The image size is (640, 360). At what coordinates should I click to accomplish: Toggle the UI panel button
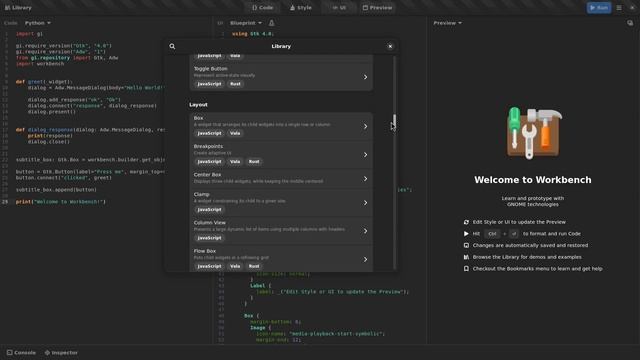[339, 8]
